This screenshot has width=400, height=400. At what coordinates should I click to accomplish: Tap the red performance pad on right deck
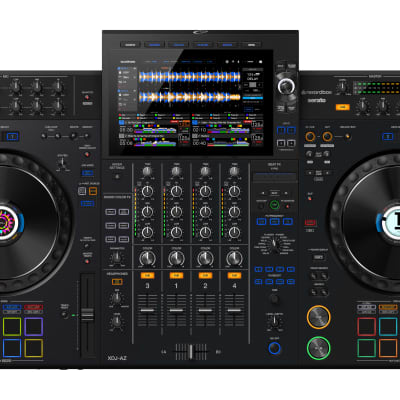point(367,326)
